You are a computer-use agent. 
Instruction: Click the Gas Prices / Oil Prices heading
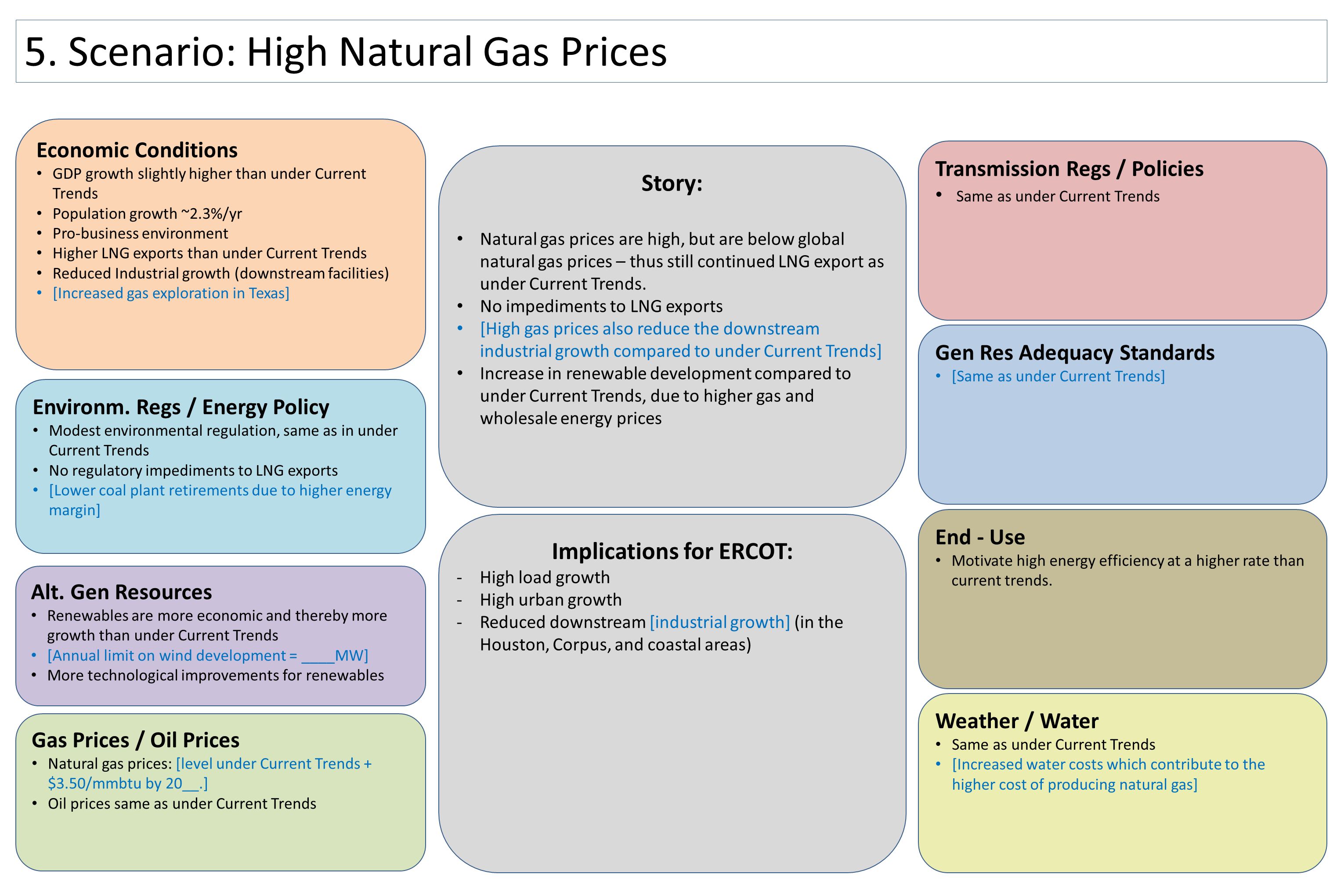click(135, 740)
